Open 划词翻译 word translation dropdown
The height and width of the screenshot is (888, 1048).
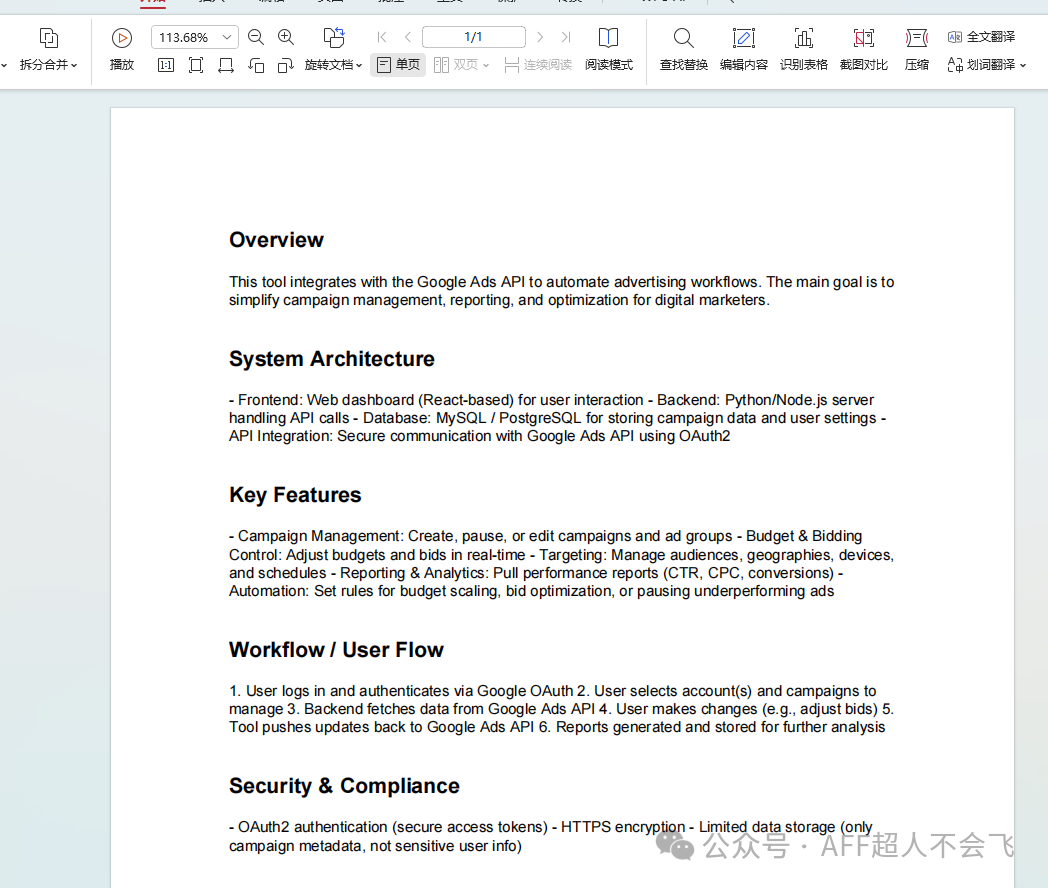[x=987, y=65]
